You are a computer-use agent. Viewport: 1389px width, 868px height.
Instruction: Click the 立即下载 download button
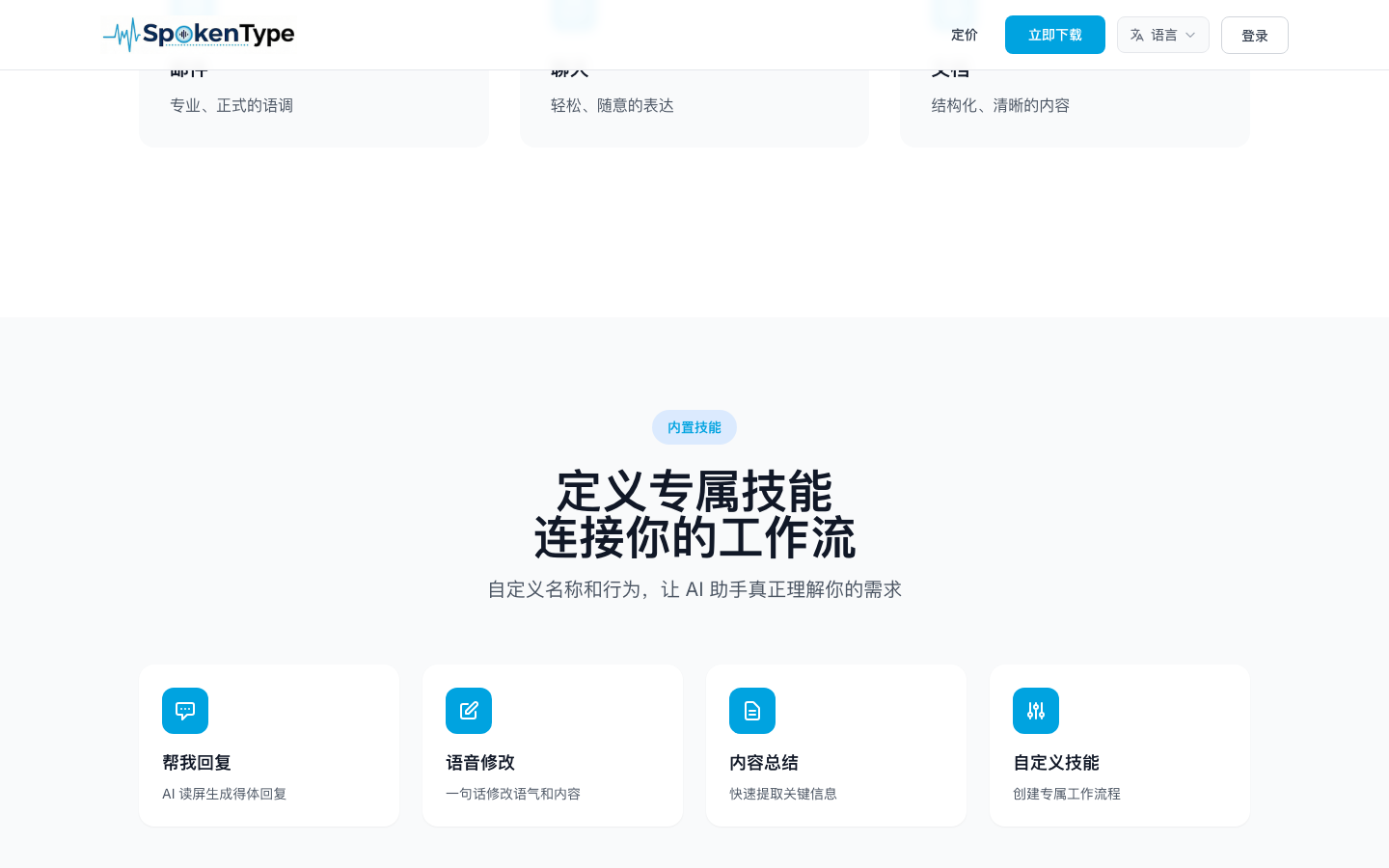[x=1055, y=35]
